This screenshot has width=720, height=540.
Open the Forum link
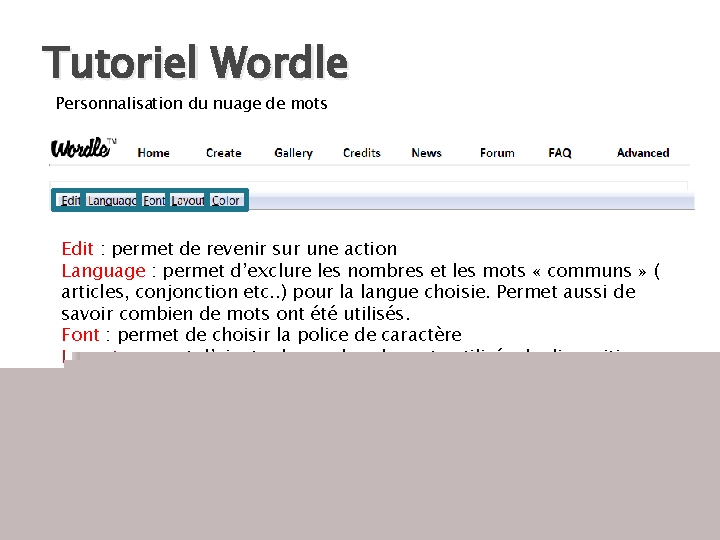[497, 153]
